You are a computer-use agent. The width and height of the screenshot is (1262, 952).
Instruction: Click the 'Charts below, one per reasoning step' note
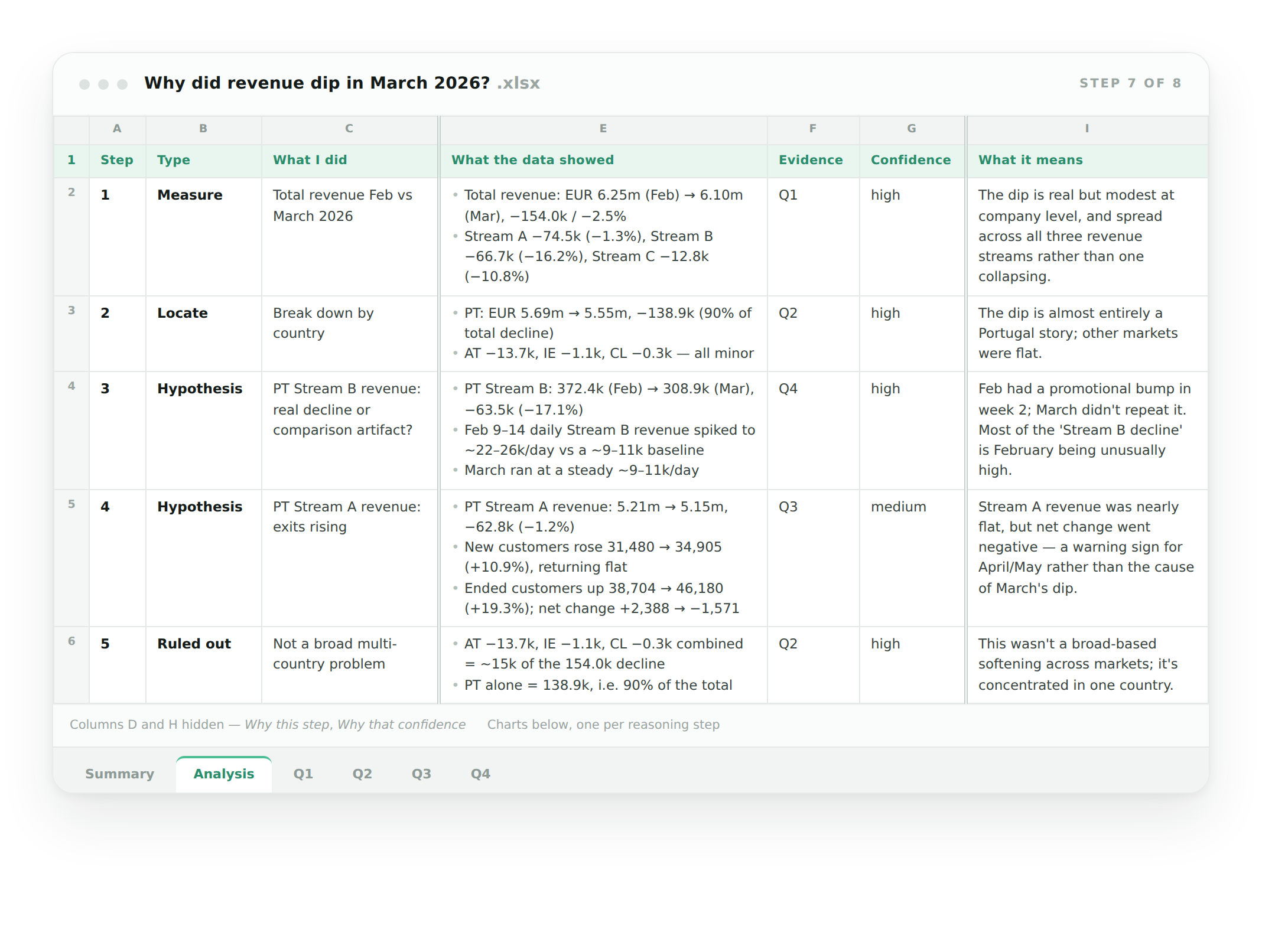click(x=603, y=725)
